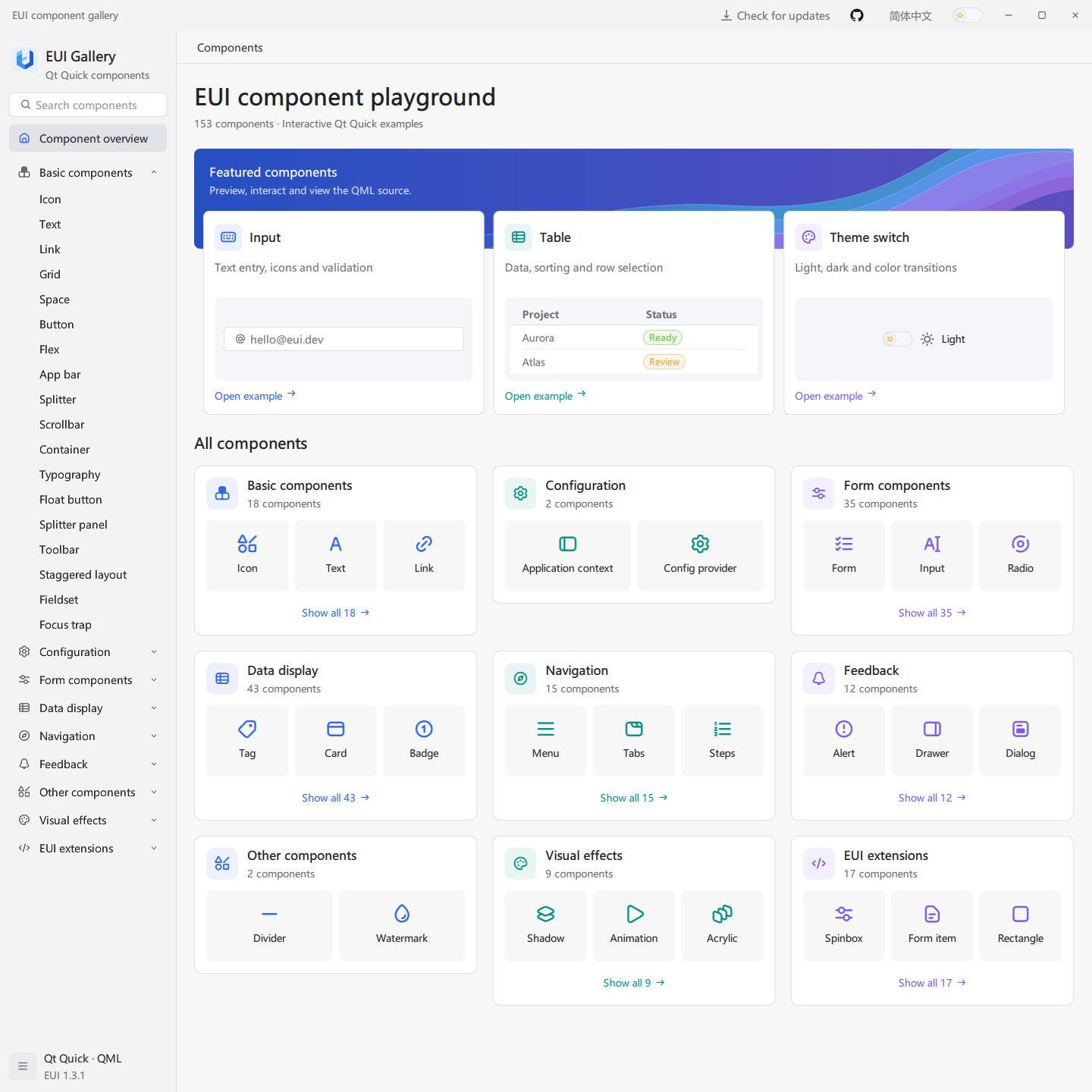Open the Drawer component tile

(932, 741)
